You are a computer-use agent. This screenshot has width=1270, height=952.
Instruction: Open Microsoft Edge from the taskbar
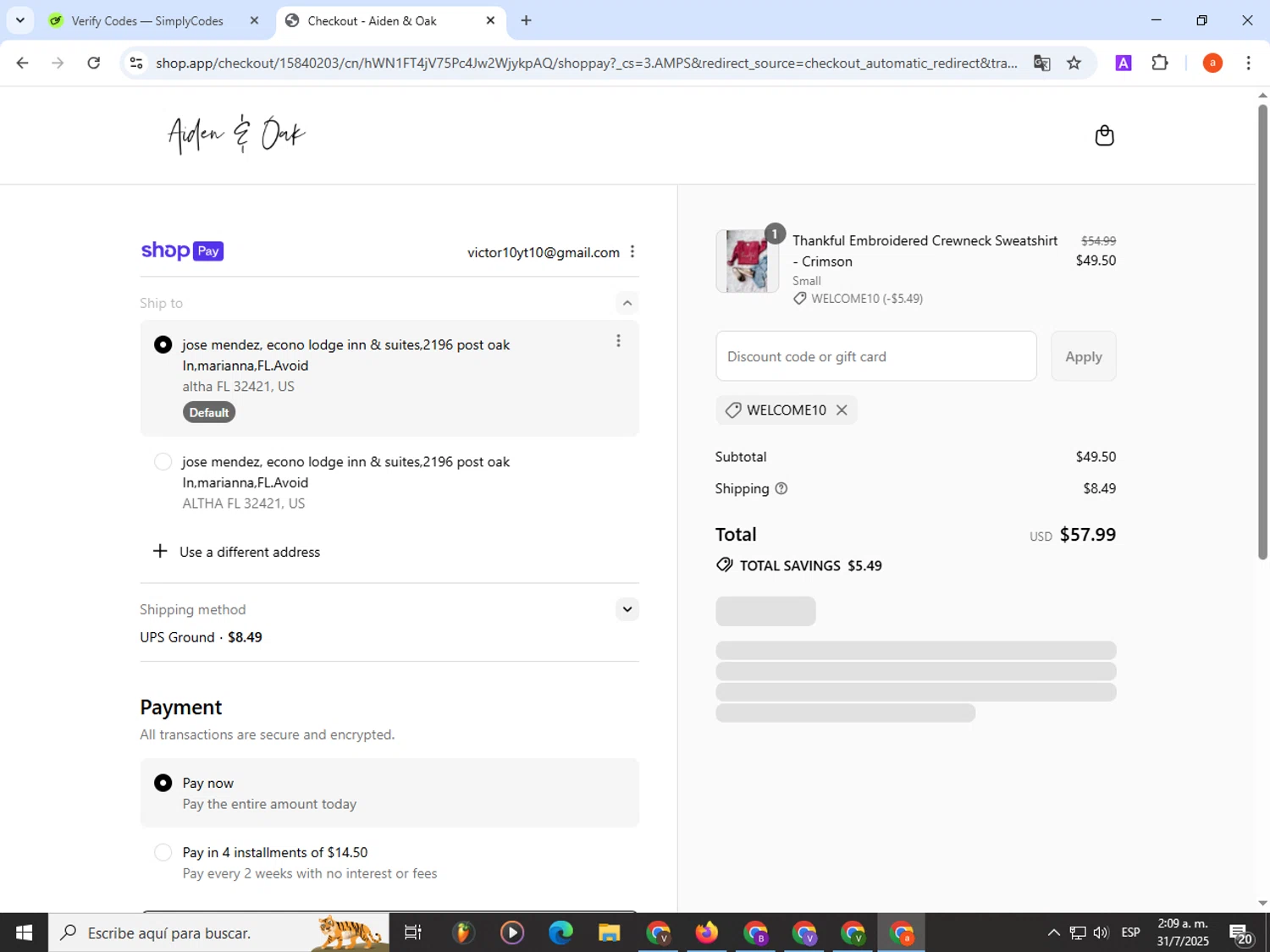coord(560,933)
